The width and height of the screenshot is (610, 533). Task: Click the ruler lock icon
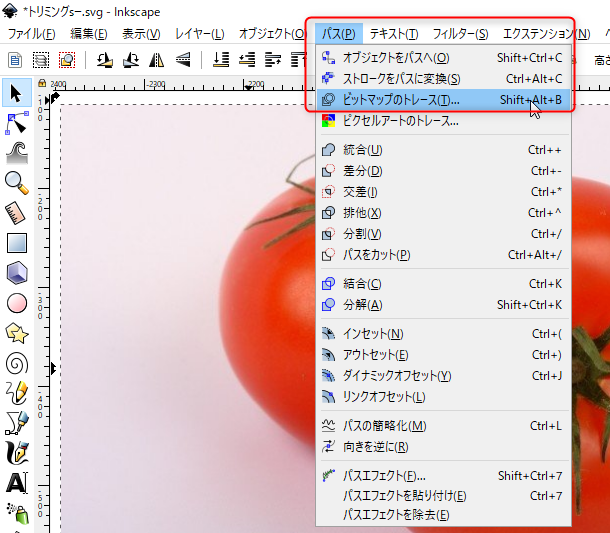point(42,83)
